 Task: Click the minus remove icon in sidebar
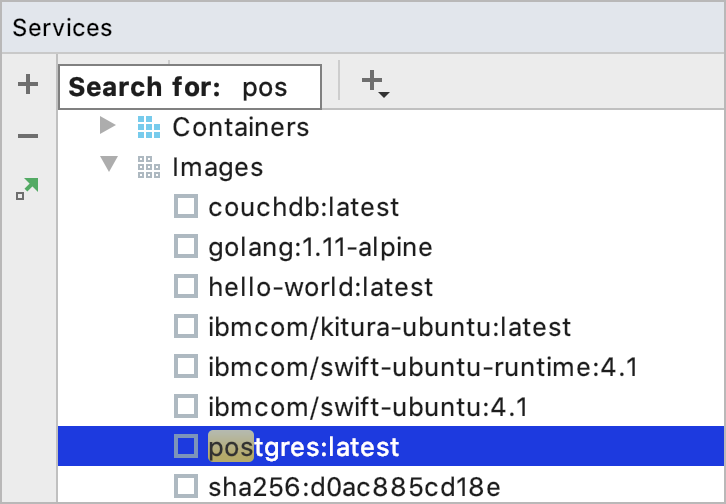(28, 136)
